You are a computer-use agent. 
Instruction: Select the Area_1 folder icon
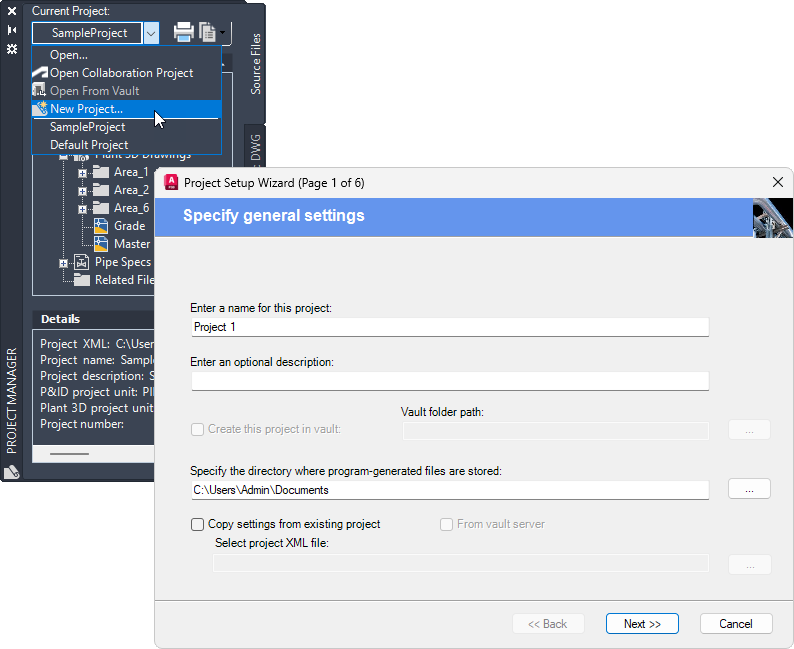click(101, 172)
